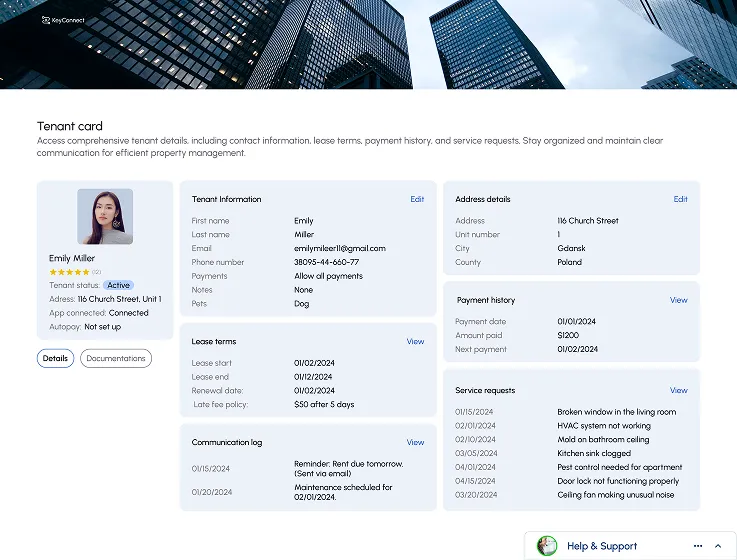The image size is (737, 560).
Task: Select the Broken window service request
Action: point(616,412)
